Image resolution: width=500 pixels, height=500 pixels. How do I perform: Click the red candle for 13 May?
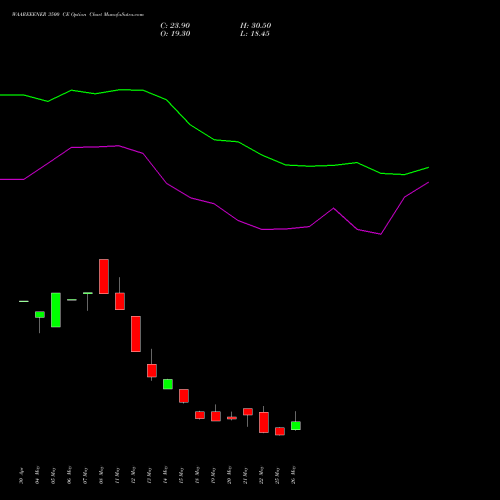click(152, 370)
